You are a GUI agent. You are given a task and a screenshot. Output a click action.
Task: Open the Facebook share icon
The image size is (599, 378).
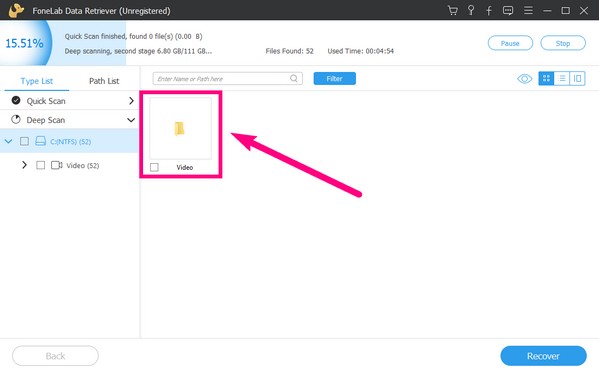489,10
